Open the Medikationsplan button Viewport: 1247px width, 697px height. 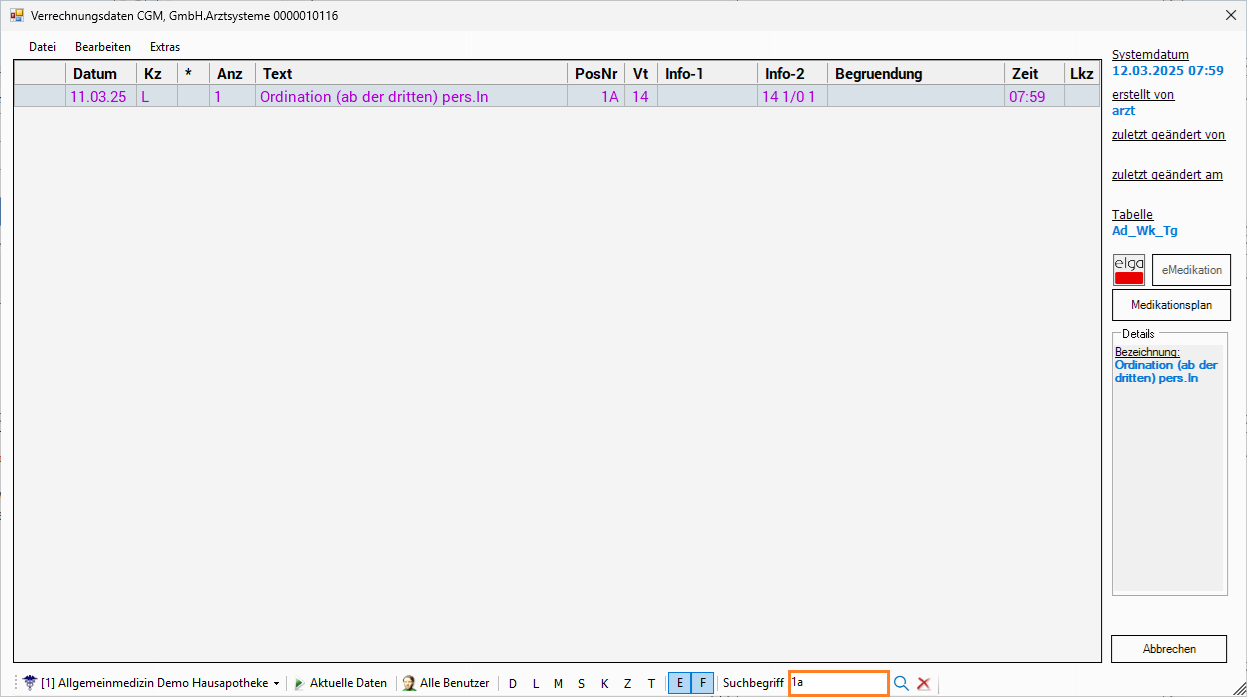tap(1171, 305)
